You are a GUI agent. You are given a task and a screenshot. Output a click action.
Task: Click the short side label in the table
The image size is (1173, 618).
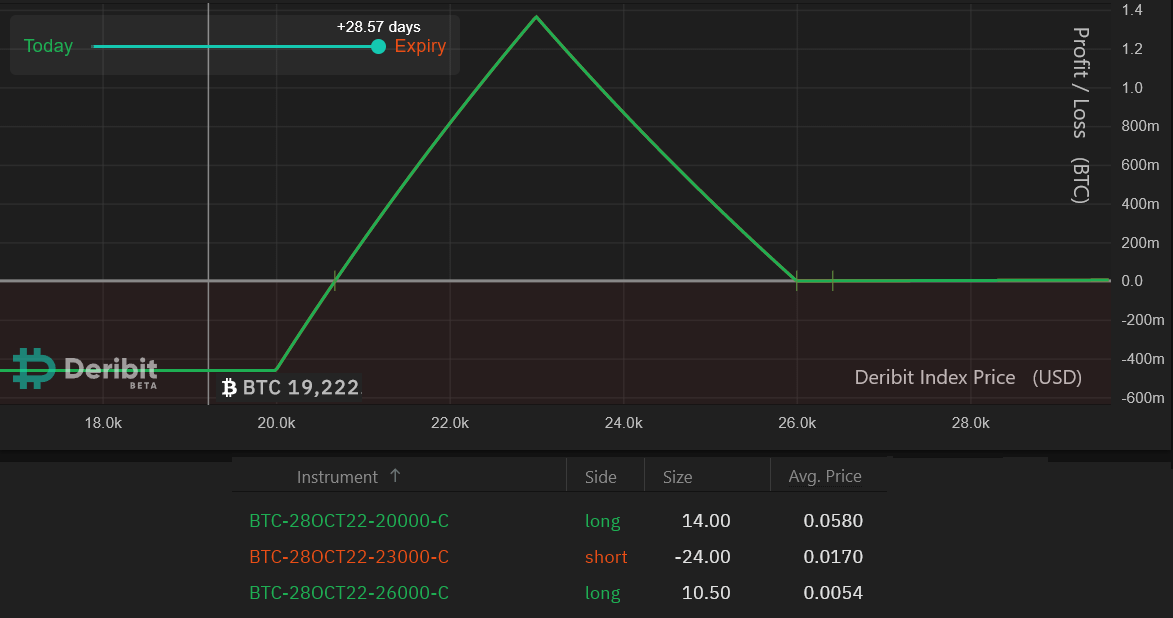pos(606,557)
